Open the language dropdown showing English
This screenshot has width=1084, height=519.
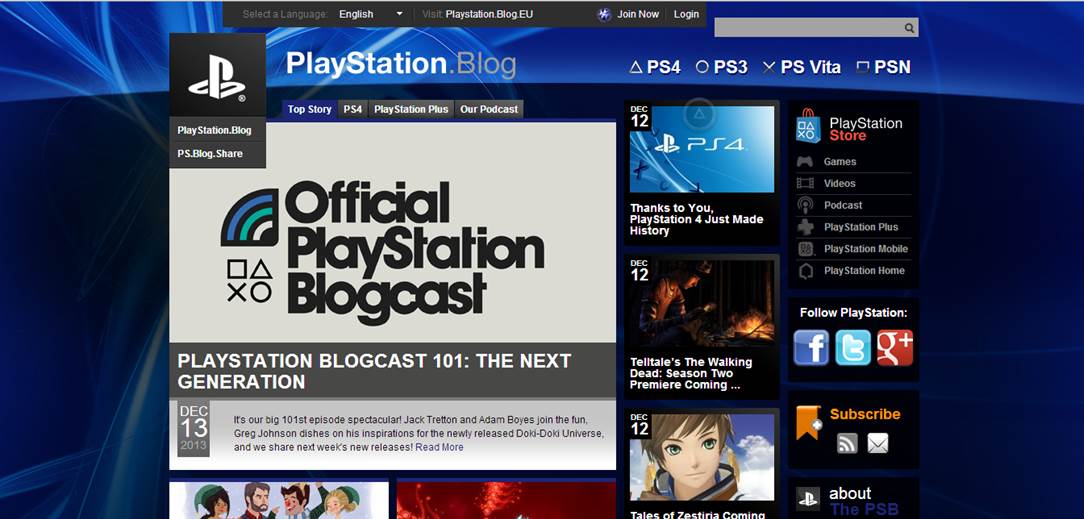pos(371,14)
